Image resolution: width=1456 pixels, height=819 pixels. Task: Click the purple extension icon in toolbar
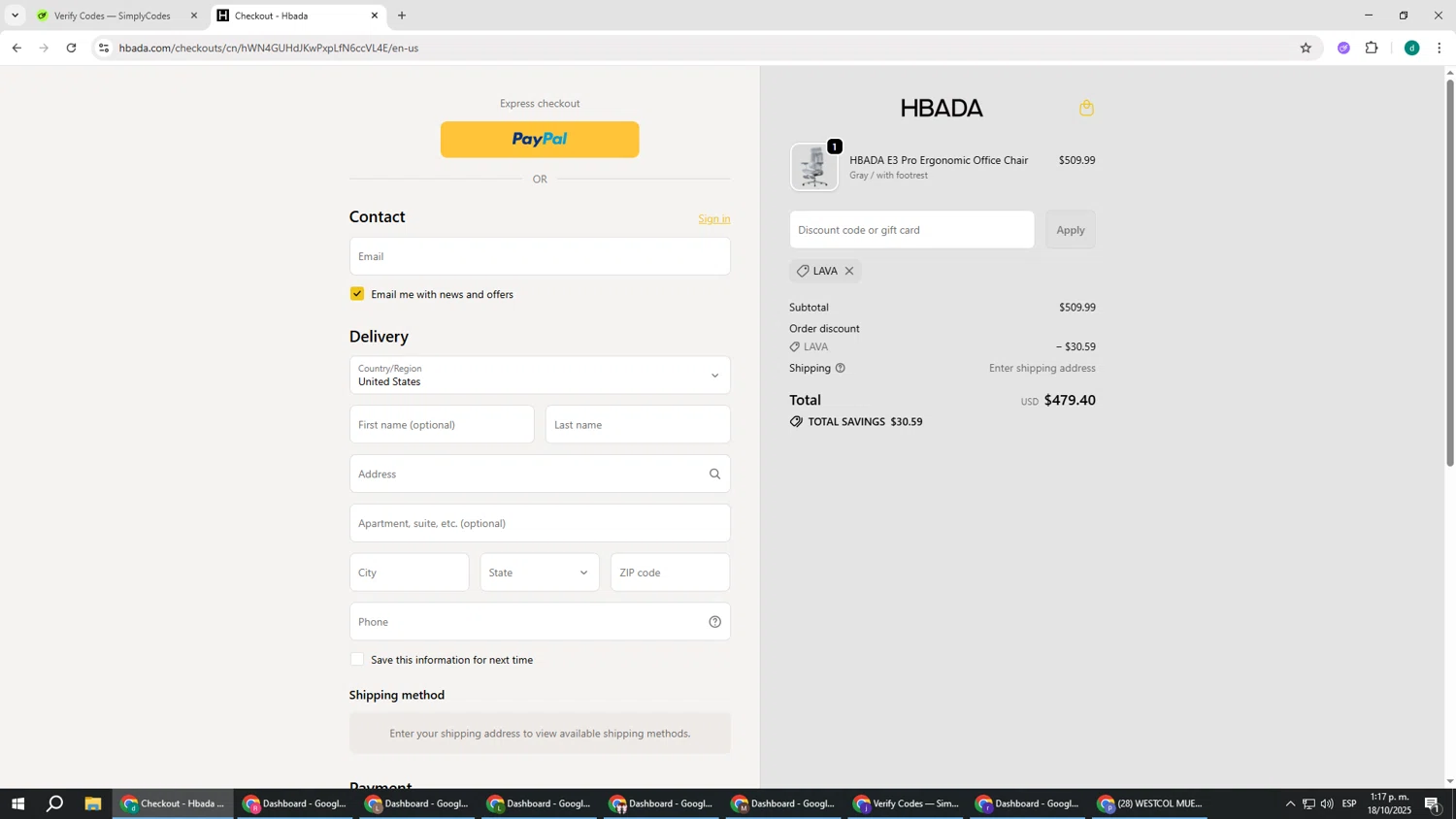click(1343, 48)
